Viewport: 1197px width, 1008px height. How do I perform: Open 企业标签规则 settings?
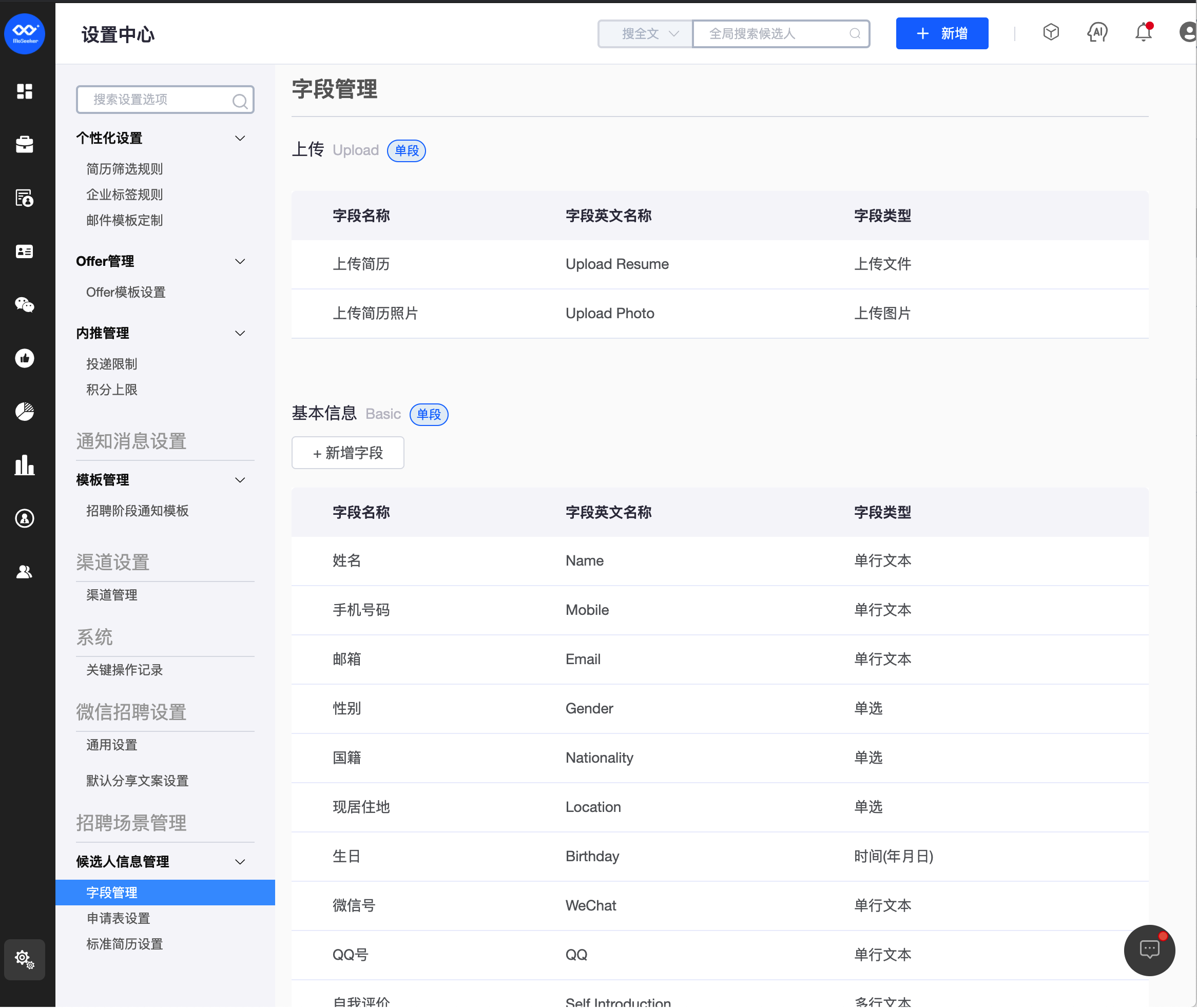[x=125, y=195]
